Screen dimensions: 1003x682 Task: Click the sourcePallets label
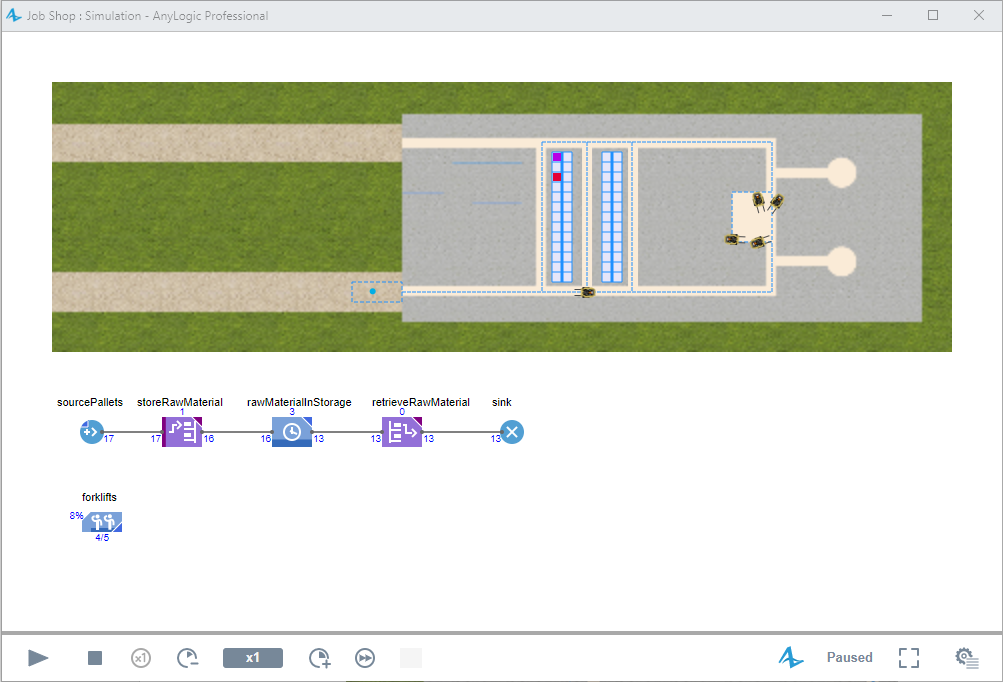point(90,402)
